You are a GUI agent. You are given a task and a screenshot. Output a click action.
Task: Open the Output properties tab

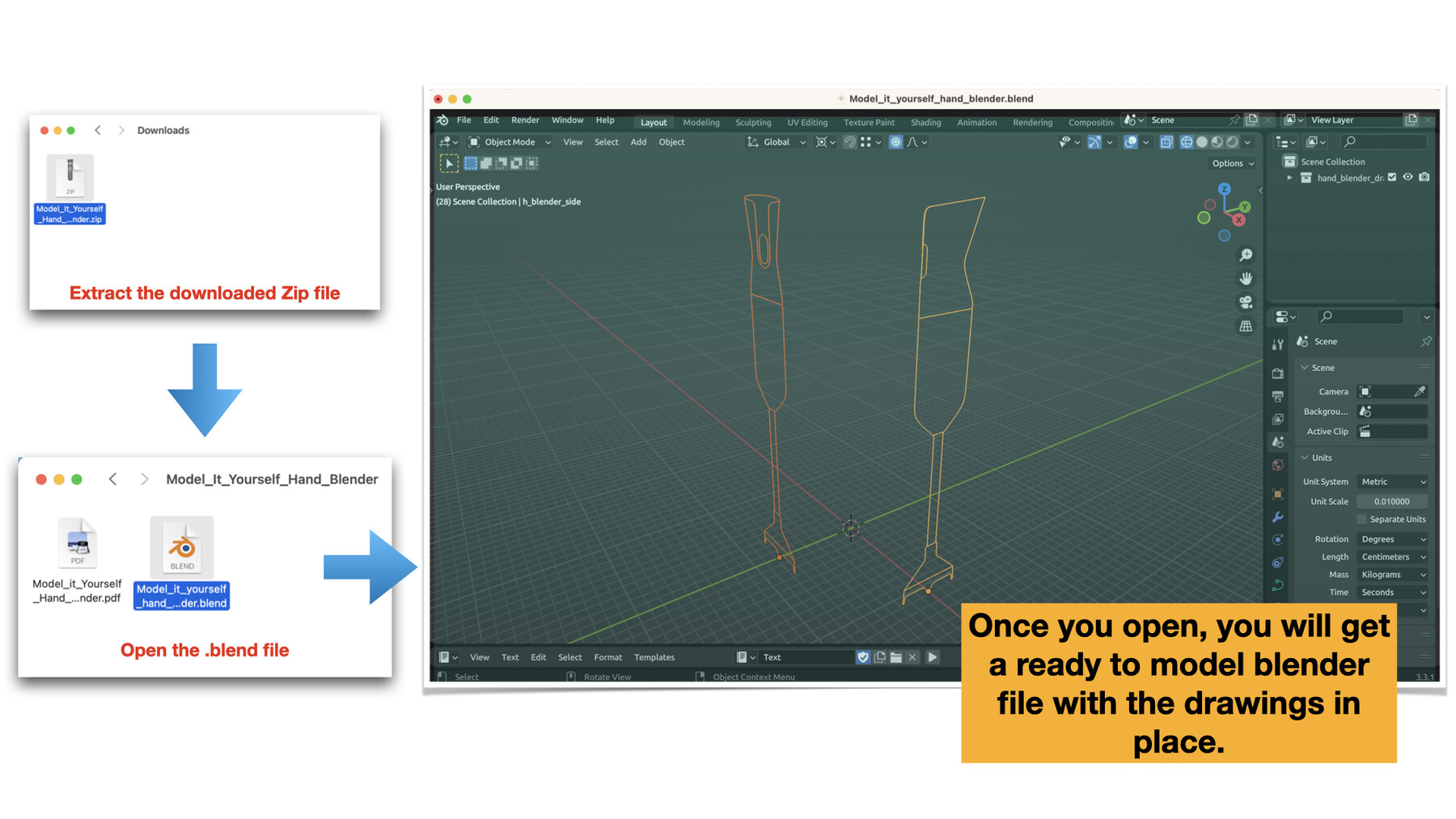pyautogui.click(x=1278, y=396)
